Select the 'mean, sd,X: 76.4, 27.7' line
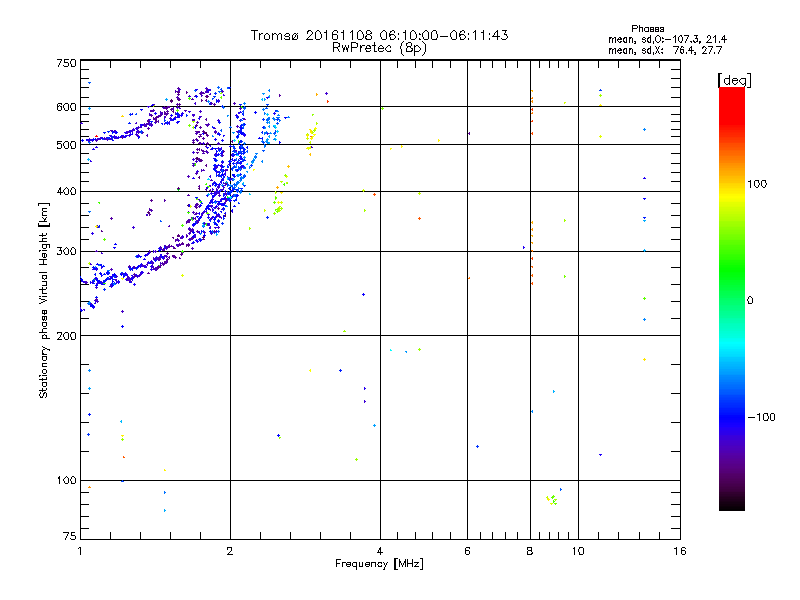Image resolution: width=800 pixels, height=600 pixels. pyautogui.click(x=665, y=50)
